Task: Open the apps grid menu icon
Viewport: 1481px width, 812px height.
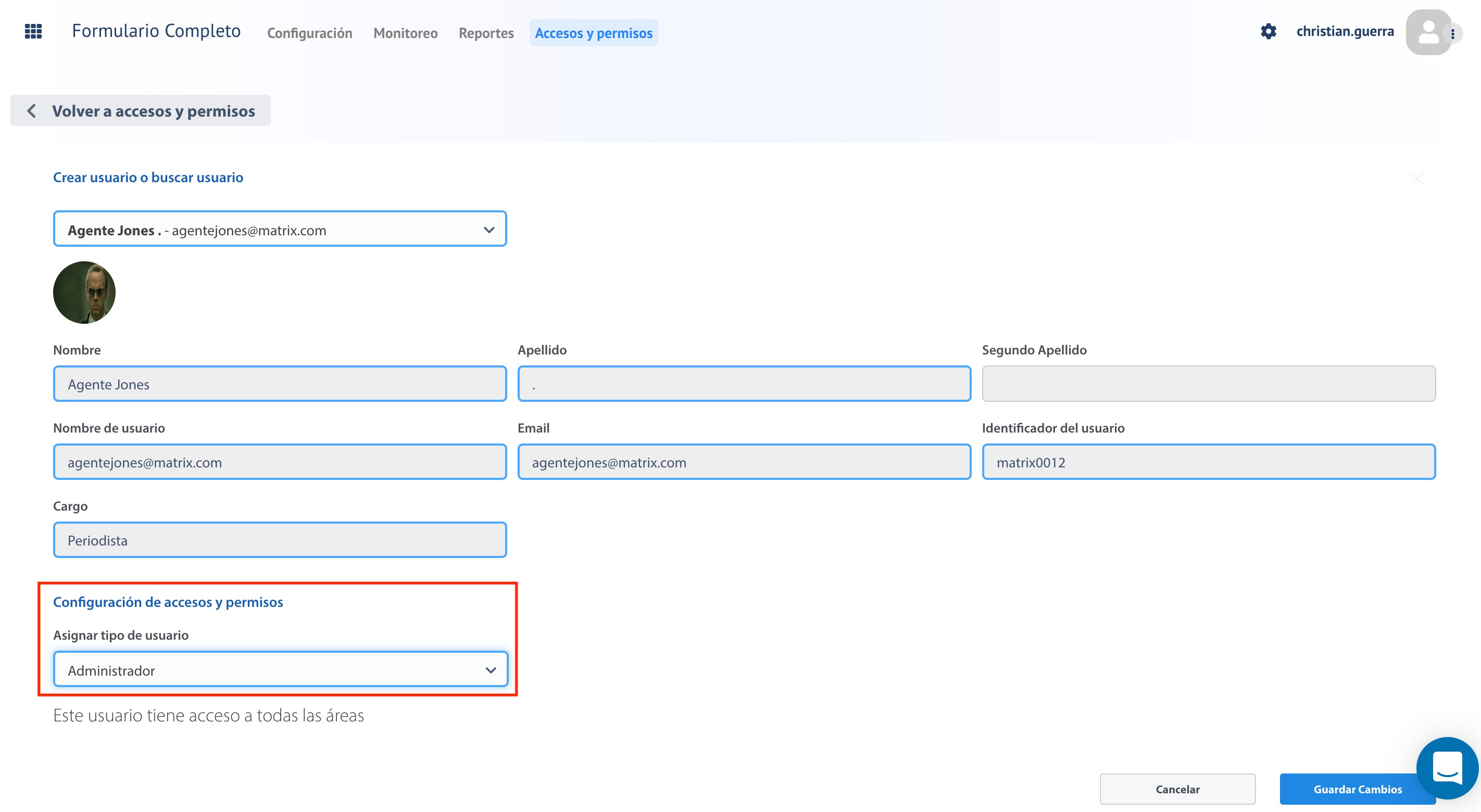Action: coord(33,31)
